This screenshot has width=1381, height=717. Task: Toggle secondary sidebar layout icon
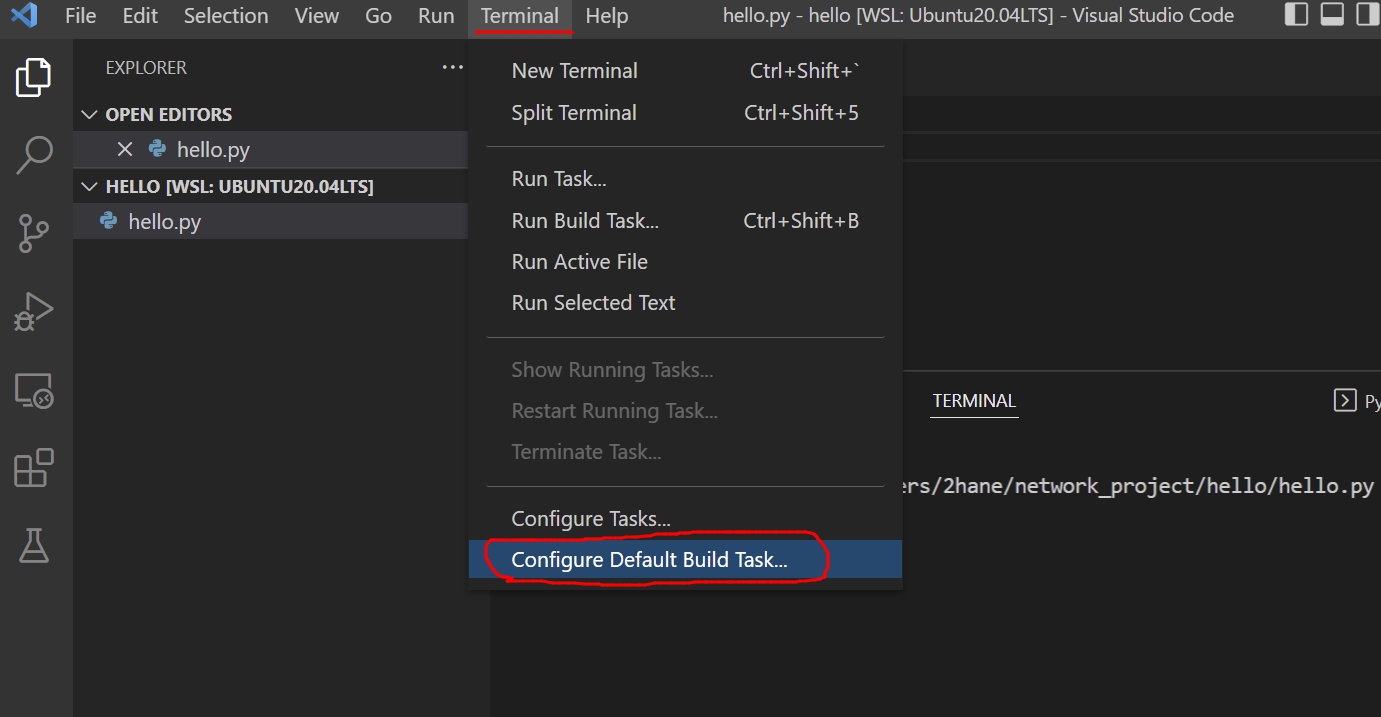(x=1367, y=15)
